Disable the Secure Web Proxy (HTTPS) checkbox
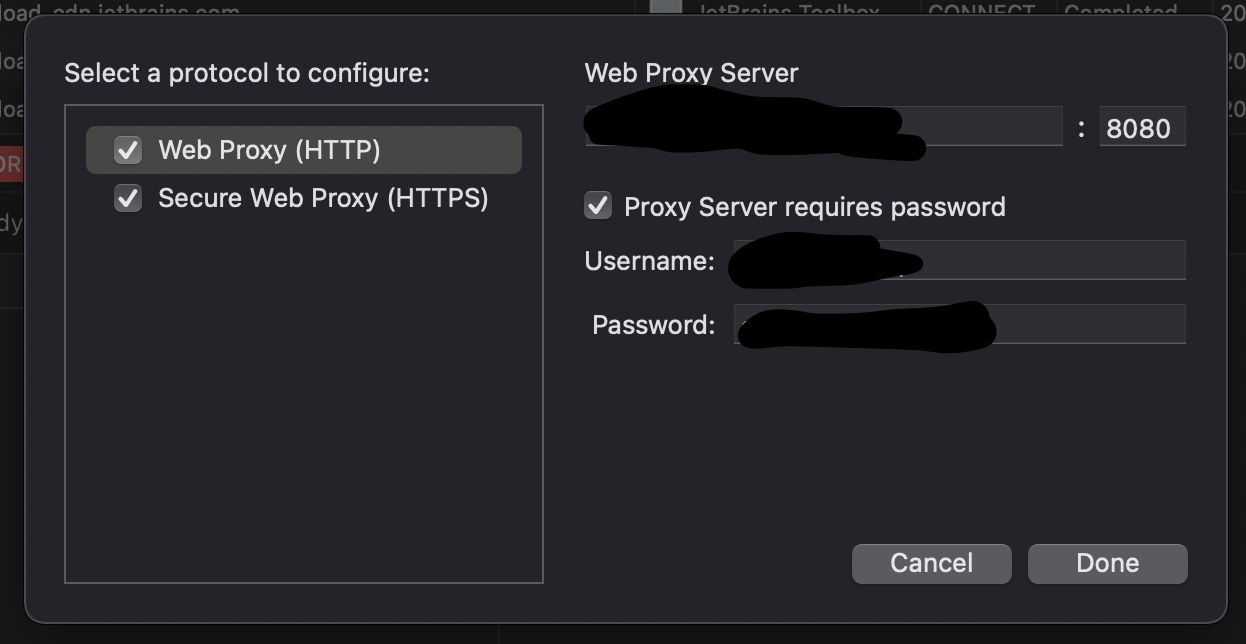This screenshot has height=644, width=1246. (x=126, y=198)
